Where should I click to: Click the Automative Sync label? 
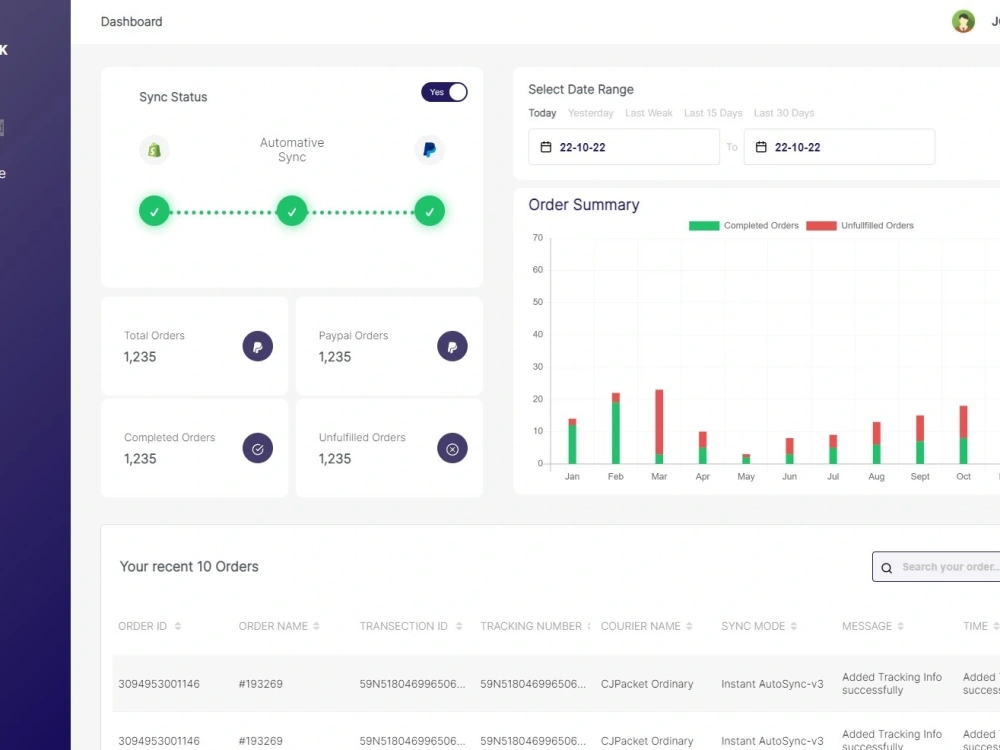pos(292,150)
